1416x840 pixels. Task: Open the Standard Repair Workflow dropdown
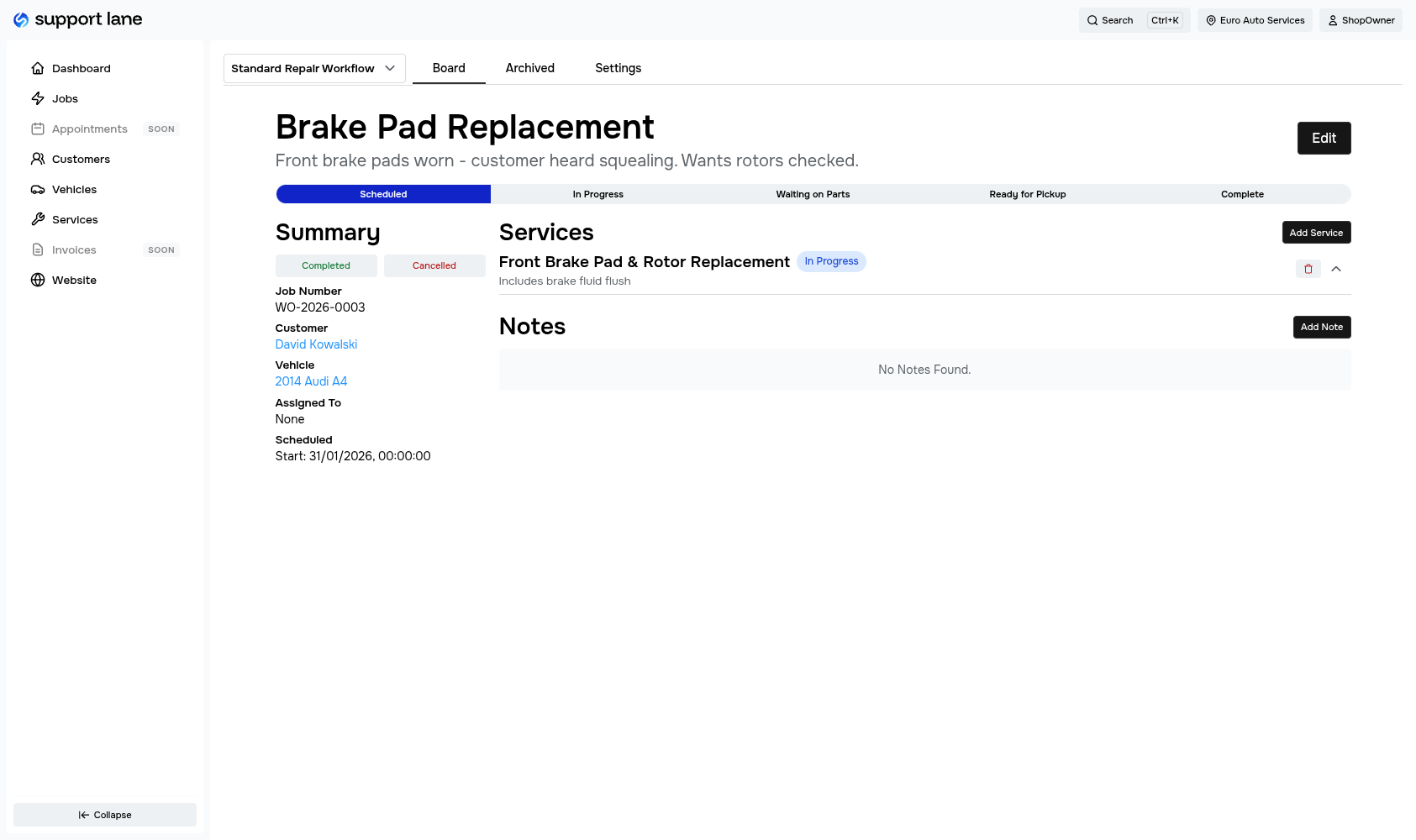[313, 68]
